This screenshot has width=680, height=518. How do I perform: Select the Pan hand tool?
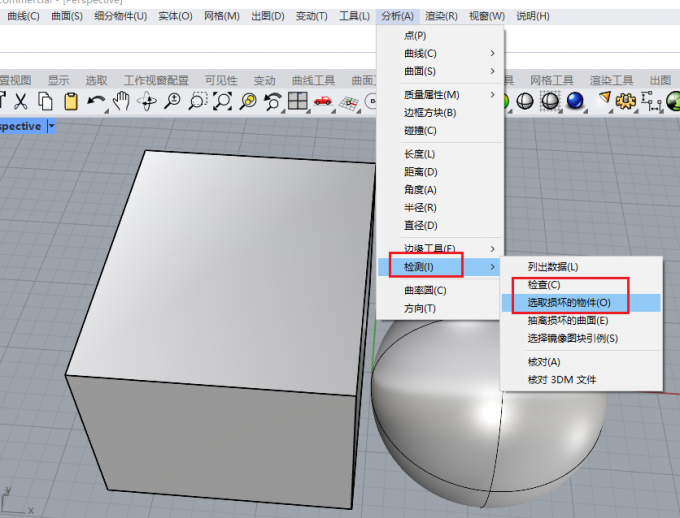(121, 102)
